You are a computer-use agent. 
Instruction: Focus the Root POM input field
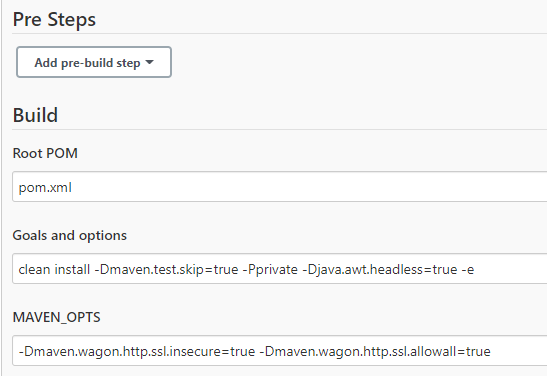pos(279,187)
